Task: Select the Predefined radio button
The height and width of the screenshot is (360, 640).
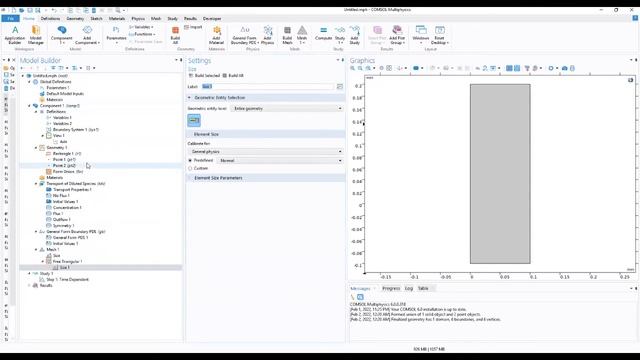Action: [x=190, y=160]
